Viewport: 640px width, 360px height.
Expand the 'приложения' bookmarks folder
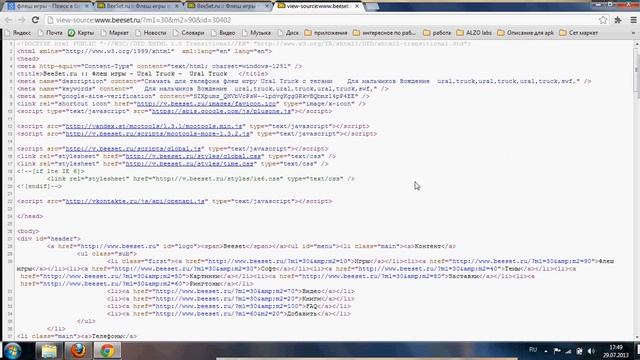click(326, 33)
